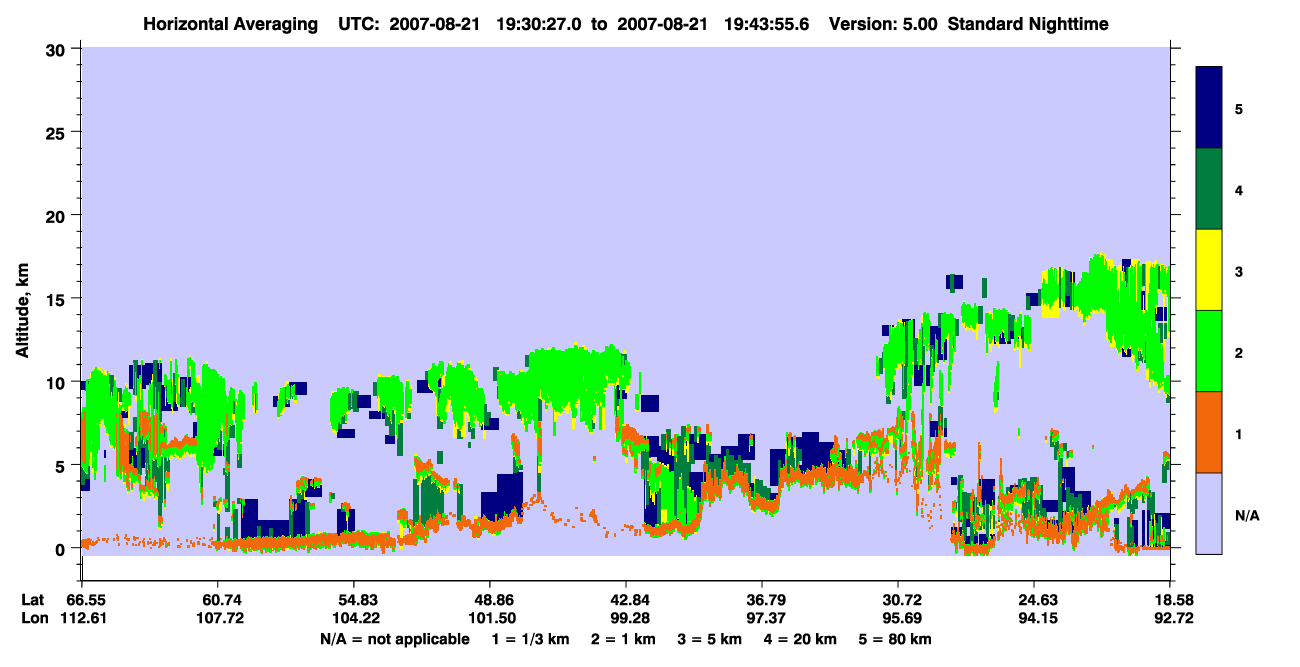Click 'Standard Nighttime' in the title
Viewport: 1300px width, 667px height.
pos(1028,23)
